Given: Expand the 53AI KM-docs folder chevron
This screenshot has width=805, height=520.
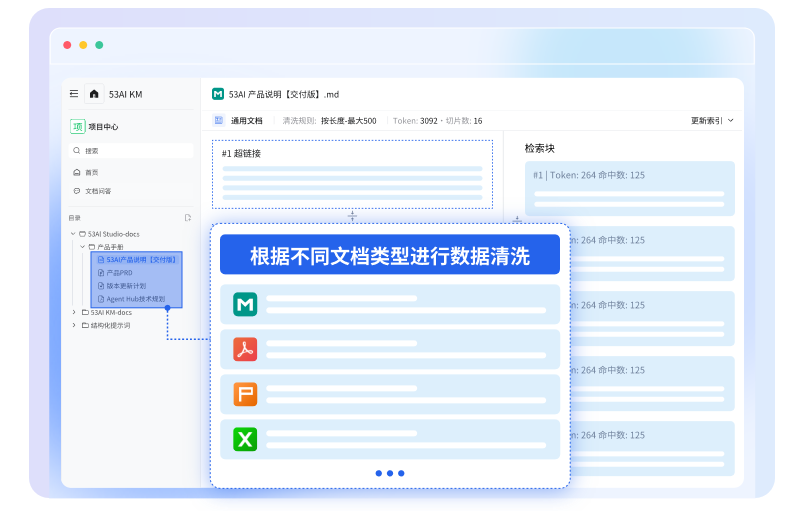Looking at the screenshot, I should click(x=74, y=312).
